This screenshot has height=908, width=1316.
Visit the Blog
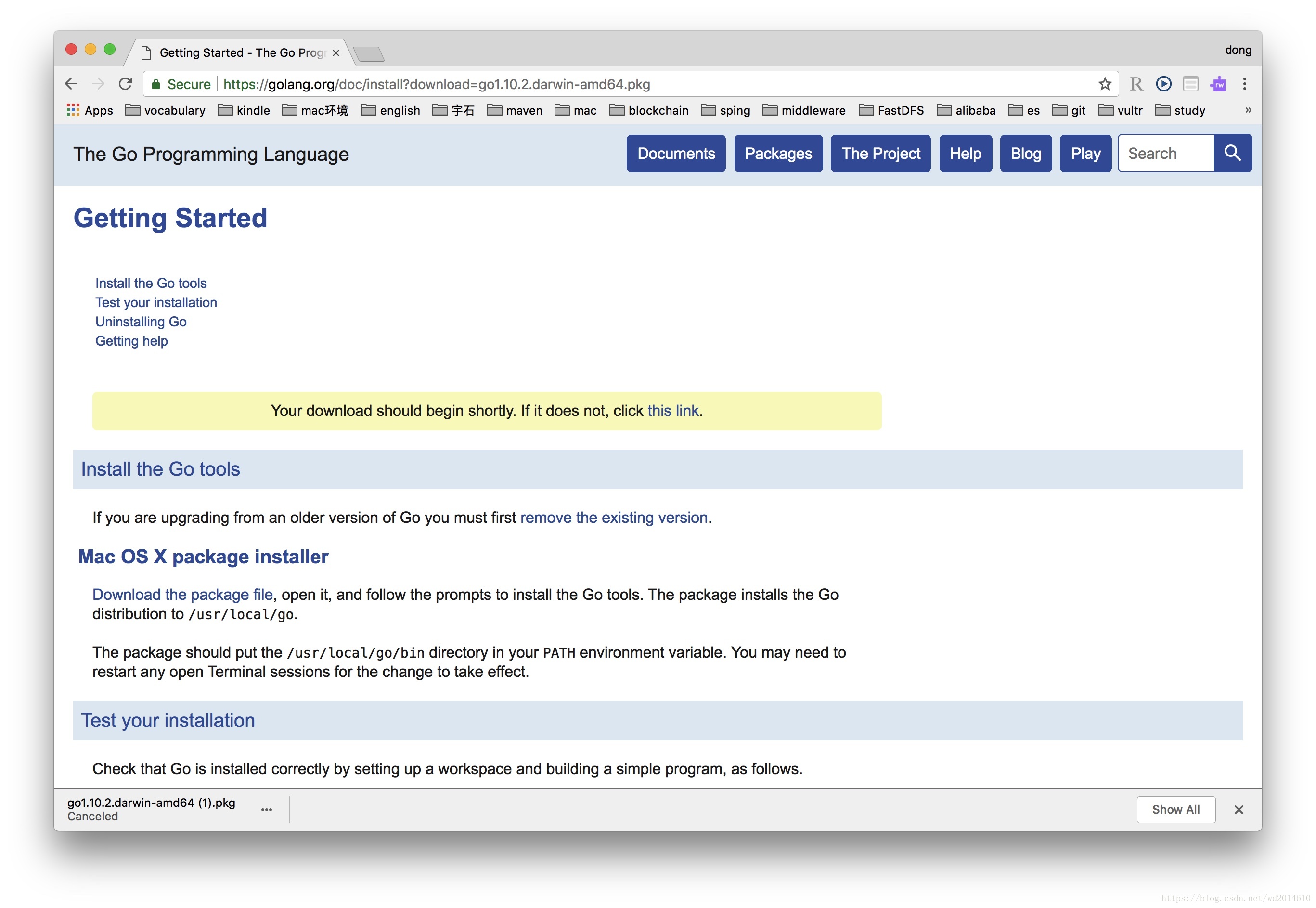pos(1025,154)
